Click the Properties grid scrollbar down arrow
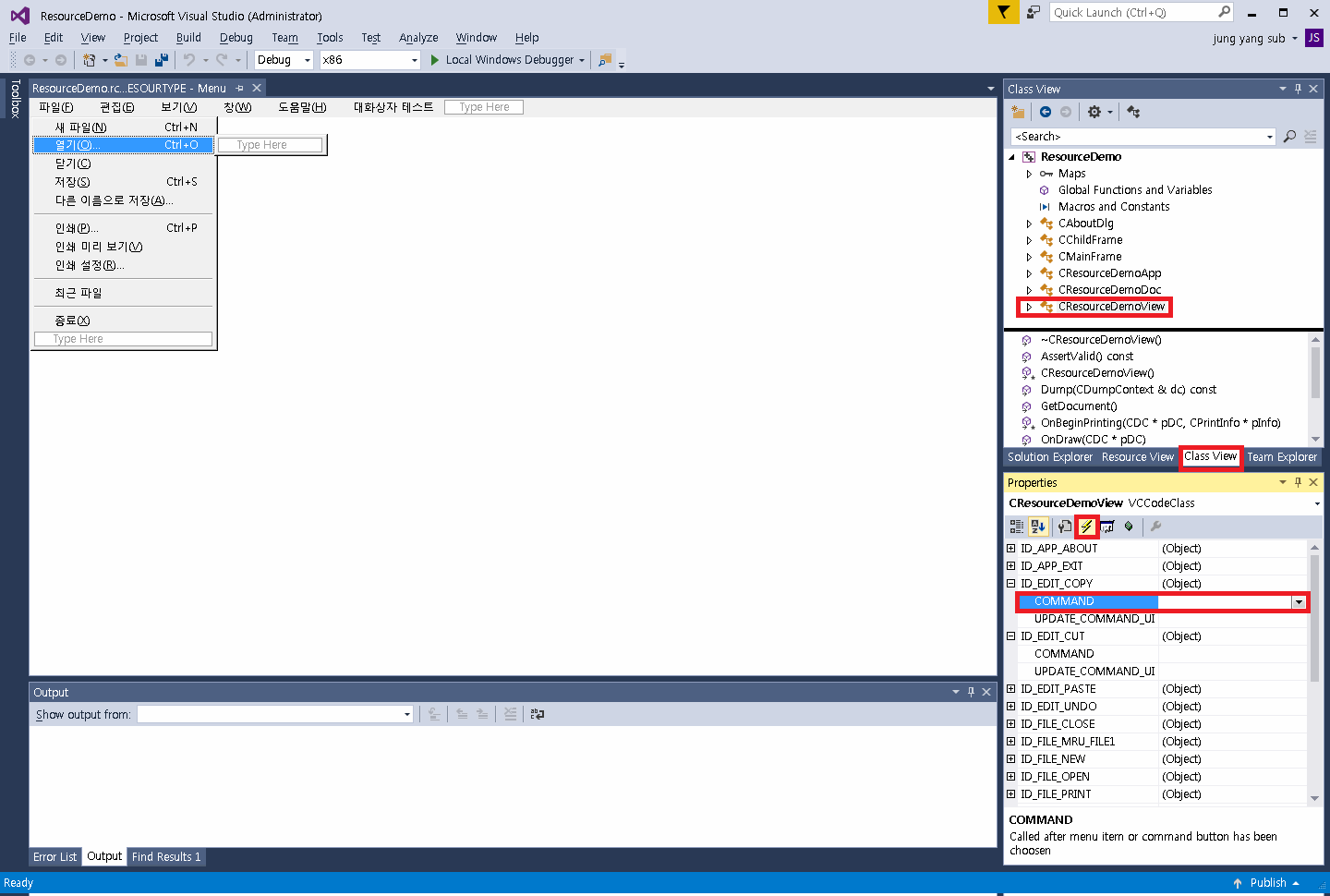The width and height of the screenshot is (1330, 896). [1315, 798]
